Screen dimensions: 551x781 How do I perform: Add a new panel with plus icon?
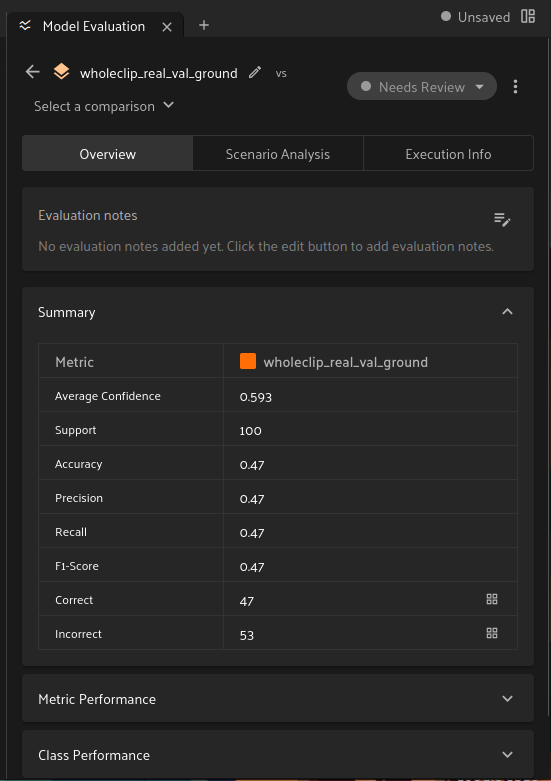click(x=204, y=25)
